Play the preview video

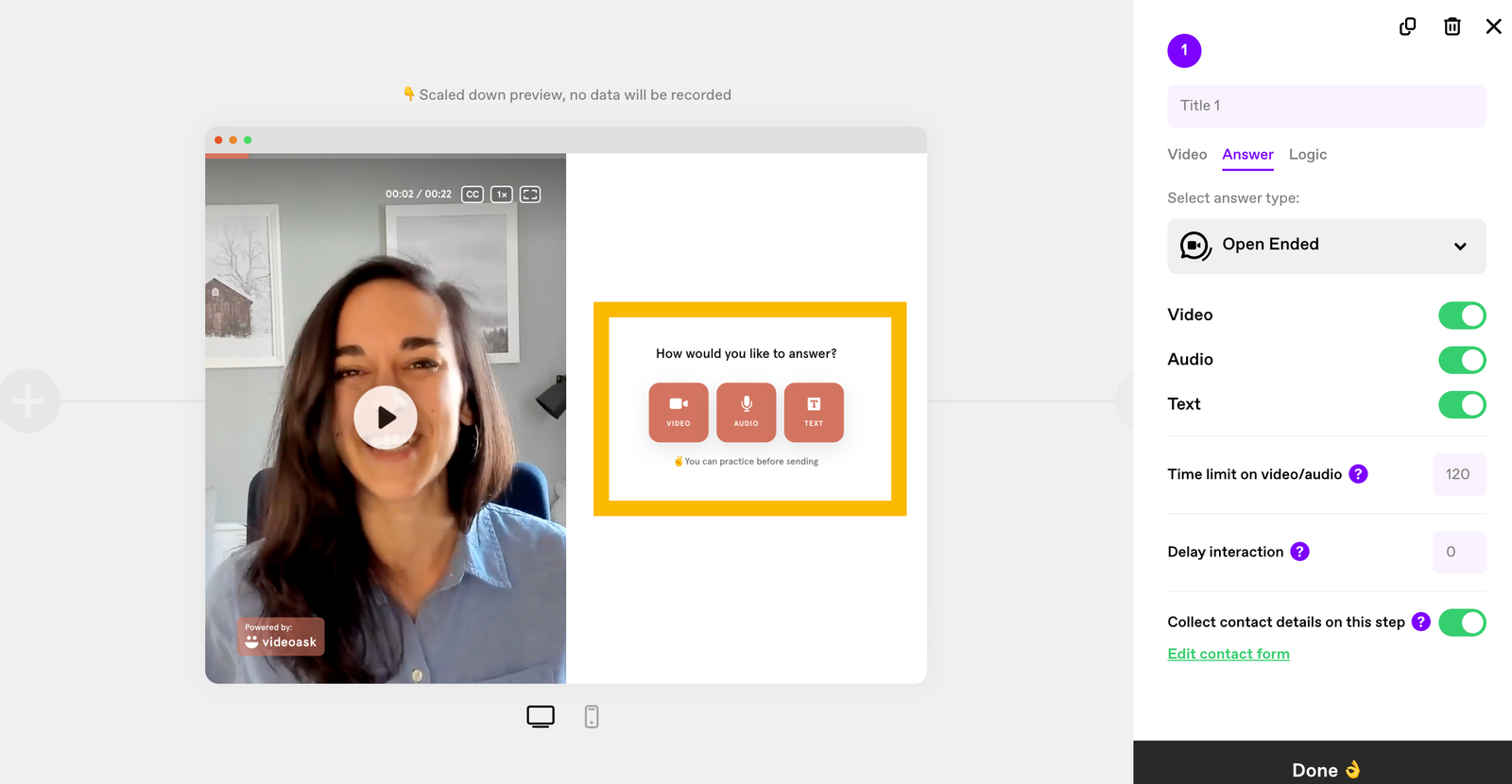pos(386,418)
